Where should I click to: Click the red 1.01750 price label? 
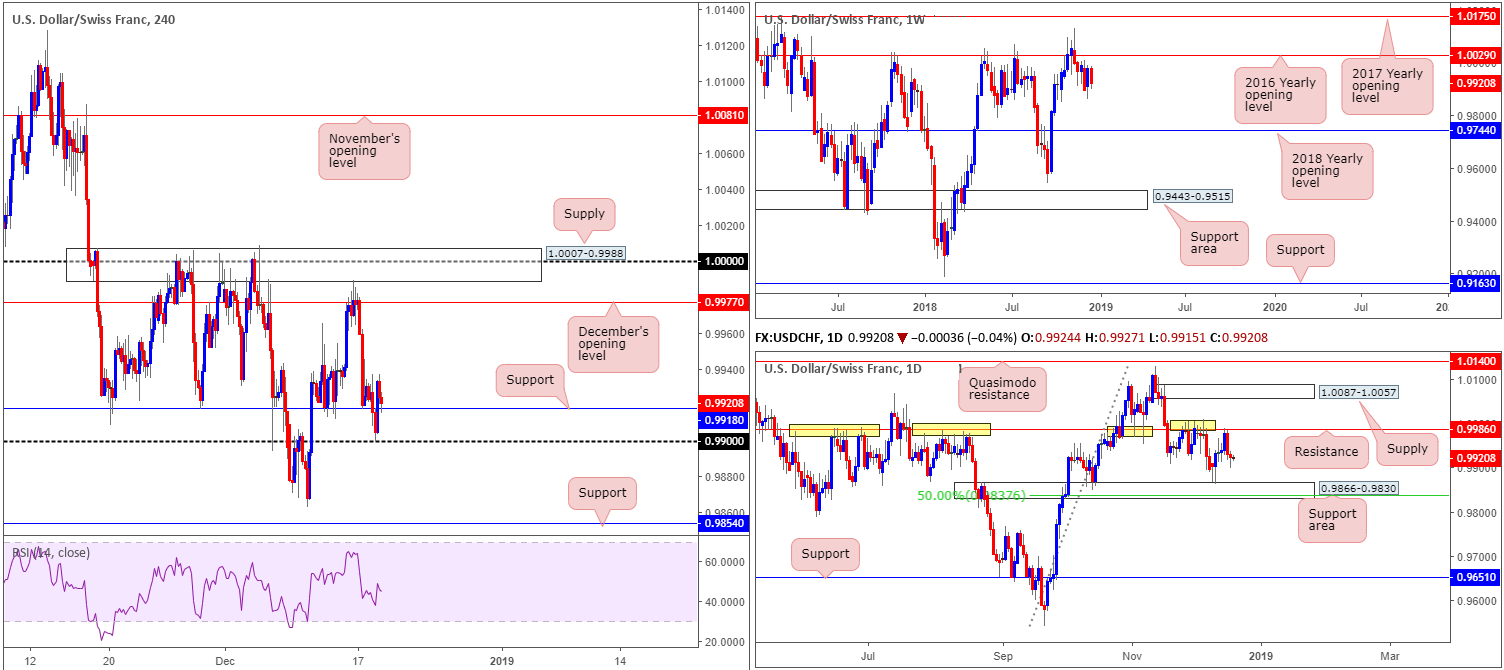[1476, 17]
